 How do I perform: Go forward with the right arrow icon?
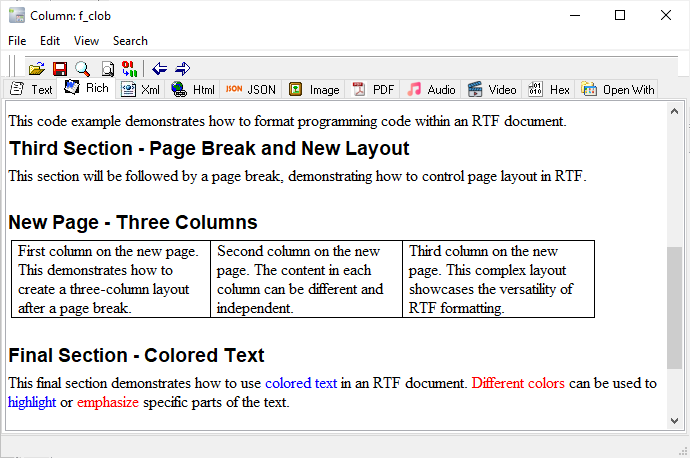pos(182,69)
